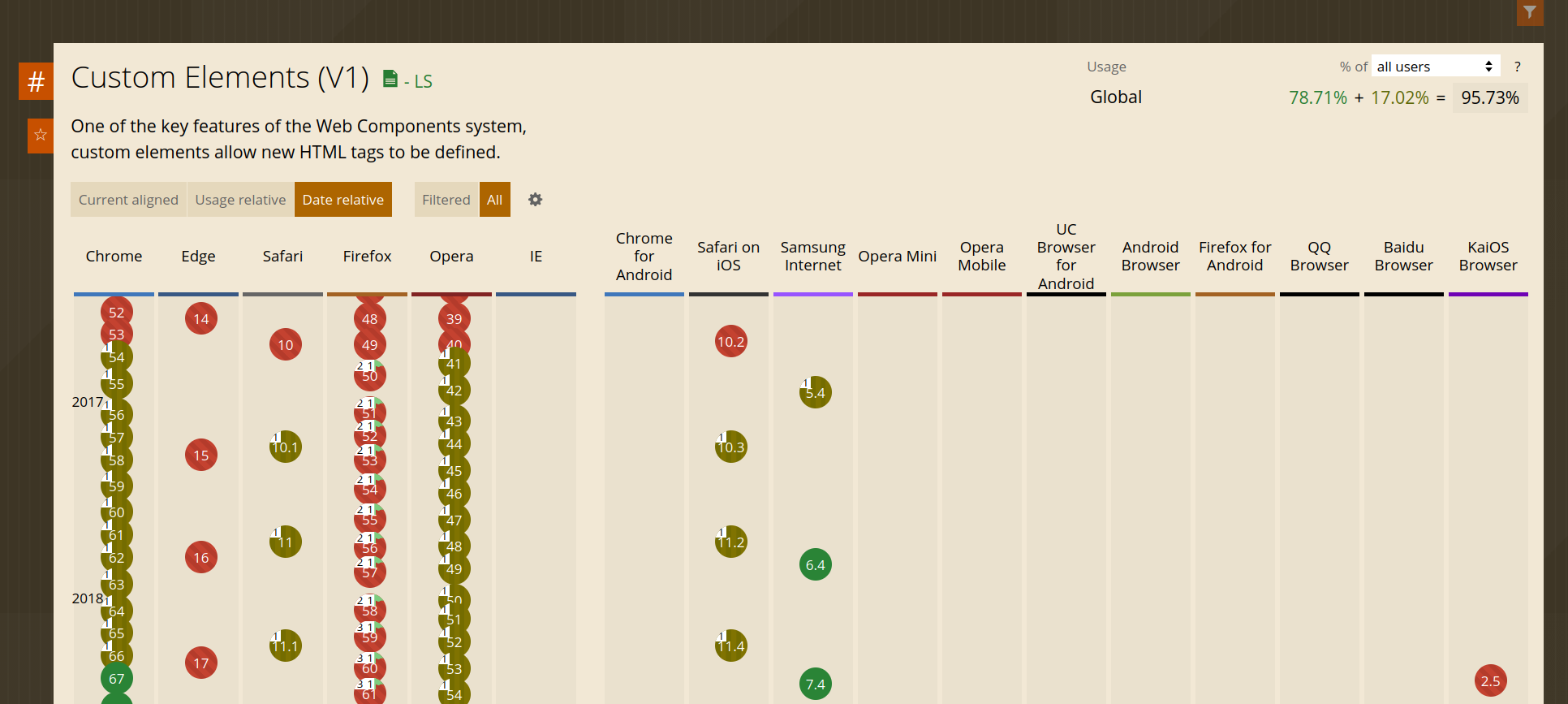The height and width of the screenshot is (704, 1568).
Task: Select Safari version 11 bubble
Action: (x=286, y=542)
